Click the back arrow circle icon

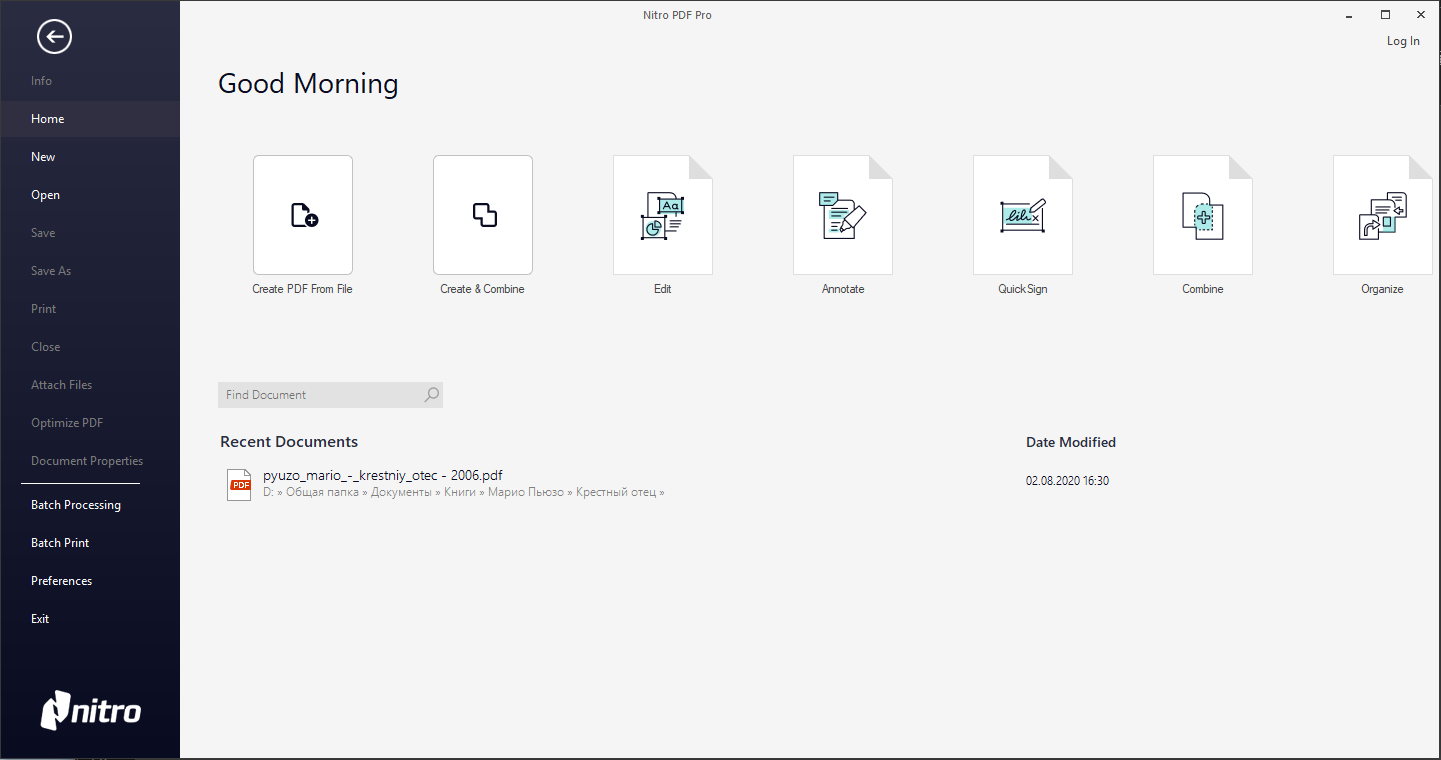click(x=54, y=37)
